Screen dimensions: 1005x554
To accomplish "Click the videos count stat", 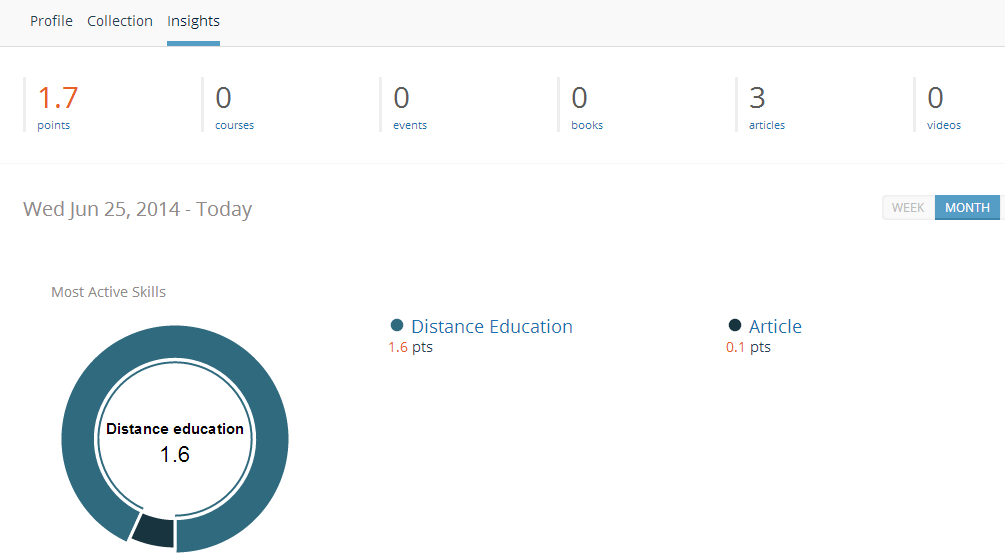I will tap(943, 105).
